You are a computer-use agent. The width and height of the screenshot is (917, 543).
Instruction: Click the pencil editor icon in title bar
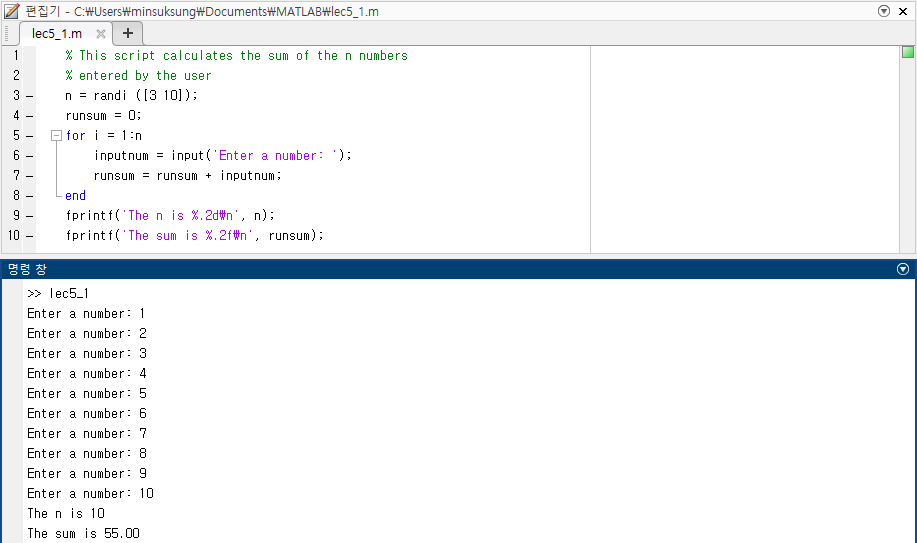(x=12, y=11)
